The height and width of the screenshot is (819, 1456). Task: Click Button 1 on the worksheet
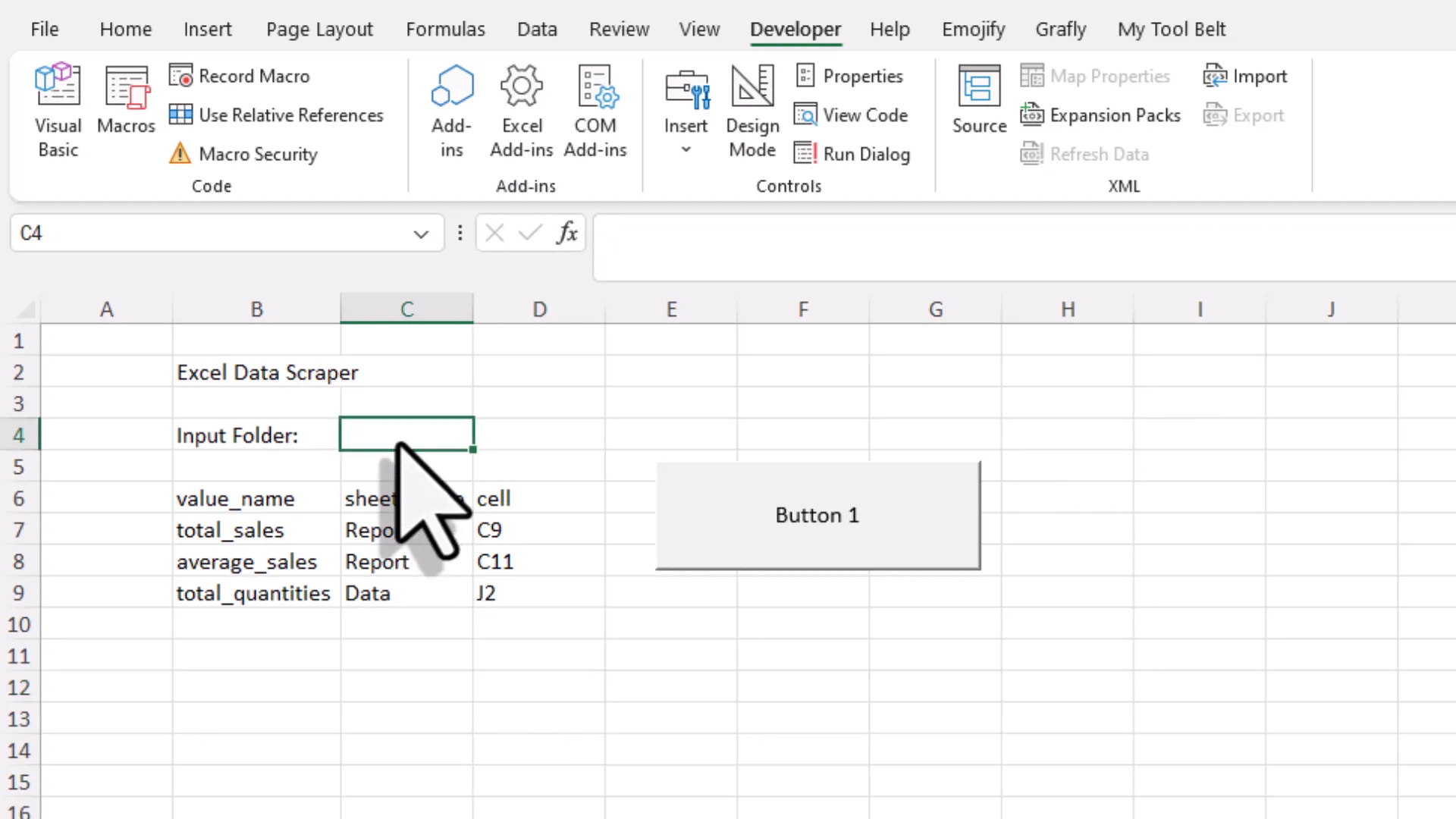point(817,515)
